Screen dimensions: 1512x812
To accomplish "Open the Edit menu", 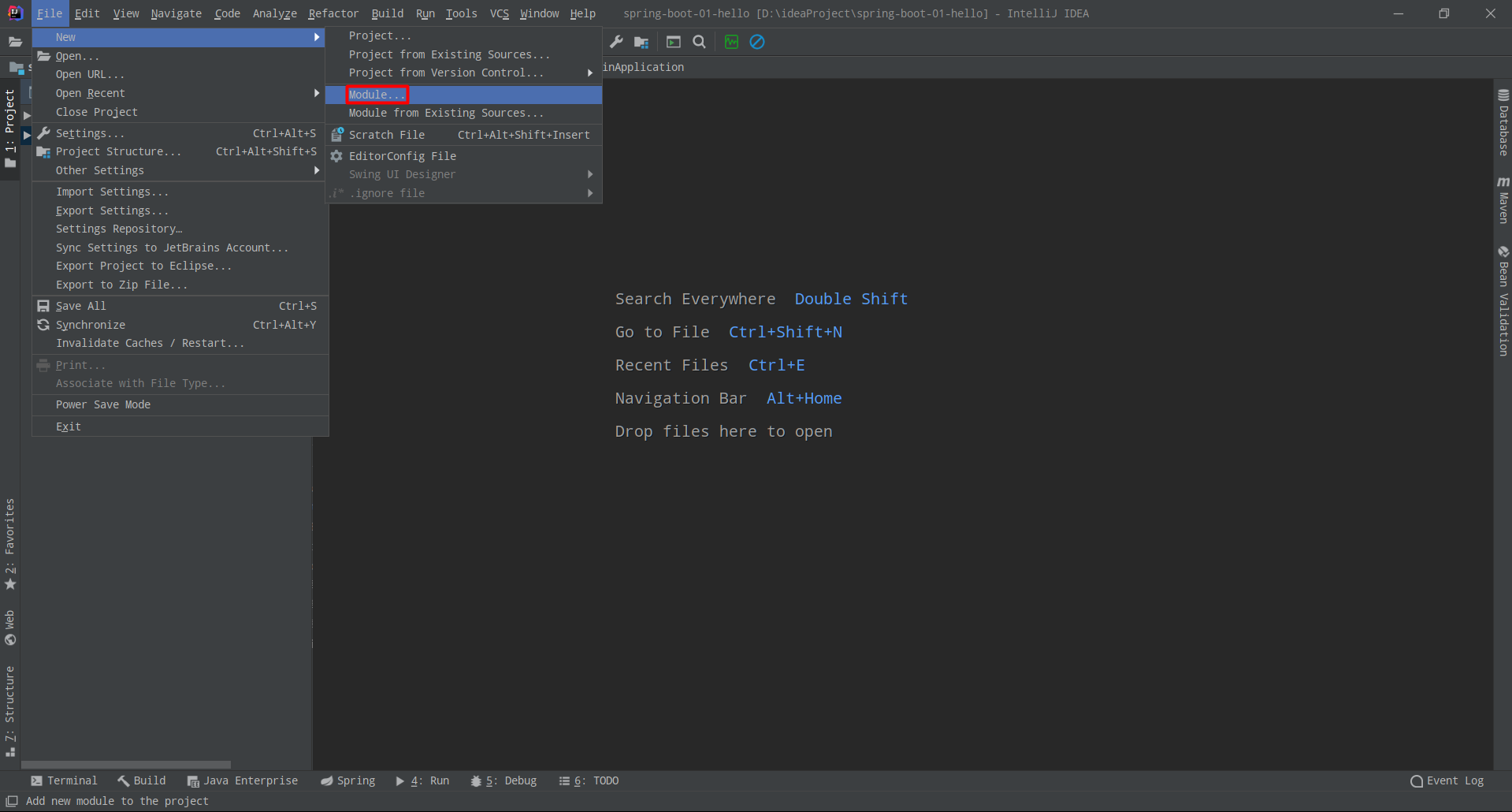I will 87,13.
